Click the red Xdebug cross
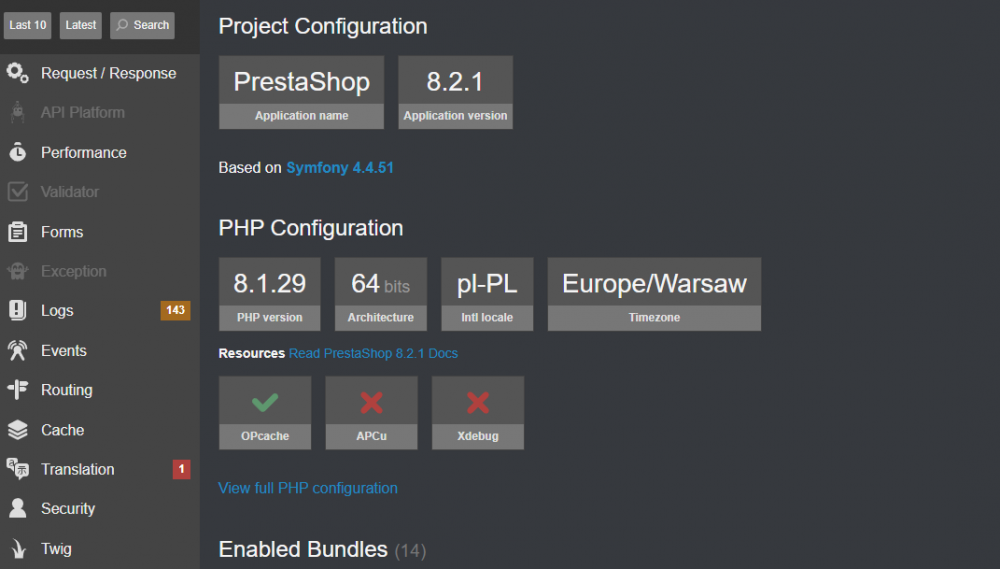The image size is (1000, 569). click(x=478, y=403)
